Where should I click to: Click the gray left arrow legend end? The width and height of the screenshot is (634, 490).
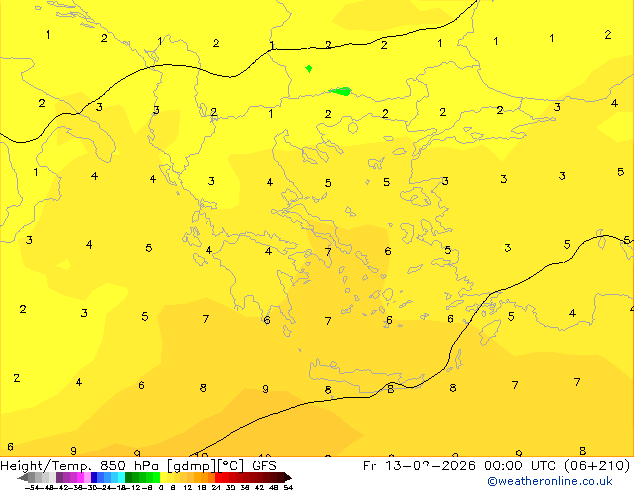click(23, 477)
